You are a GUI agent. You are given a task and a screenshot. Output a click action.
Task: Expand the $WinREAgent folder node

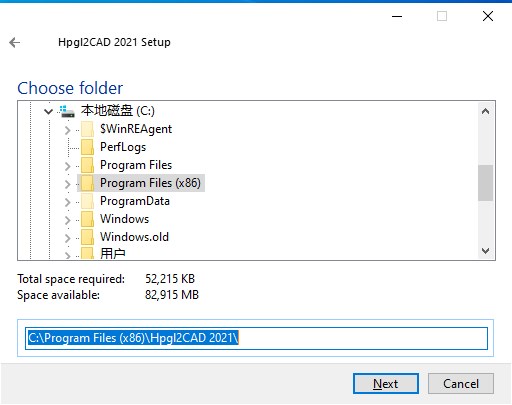point(68,130)
